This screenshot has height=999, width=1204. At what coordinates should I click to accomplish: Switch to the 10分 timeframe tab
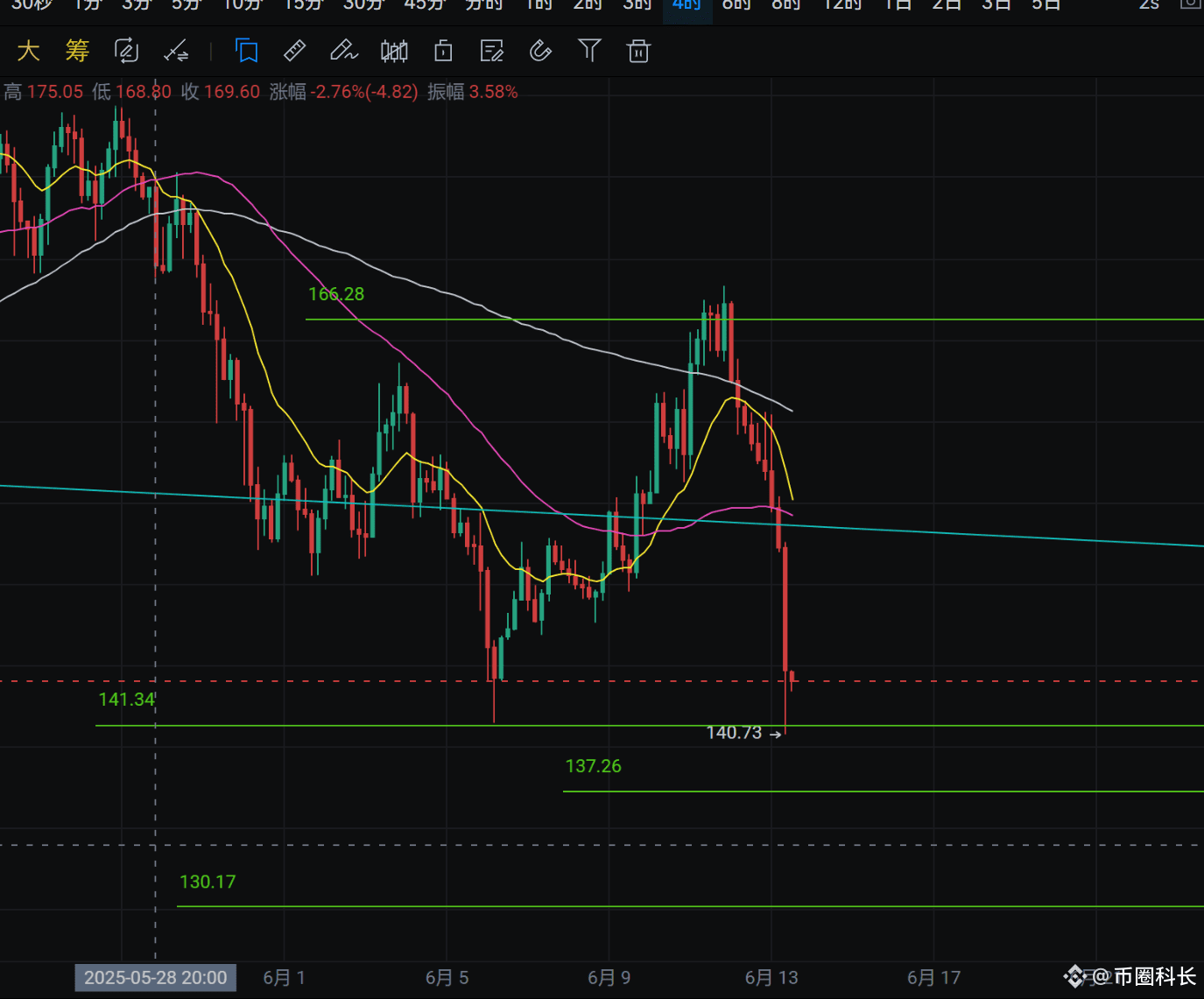pos(243,5)
